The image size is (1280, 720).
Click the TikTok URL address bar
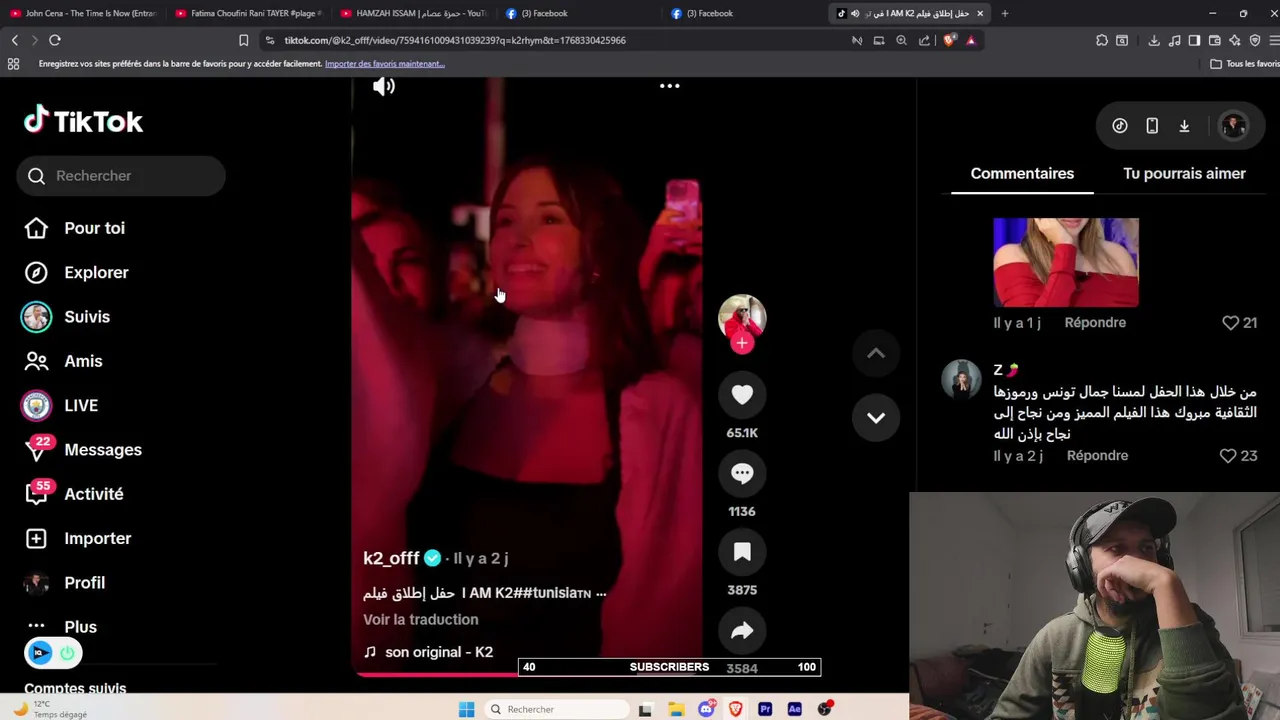tap(455, 40)
